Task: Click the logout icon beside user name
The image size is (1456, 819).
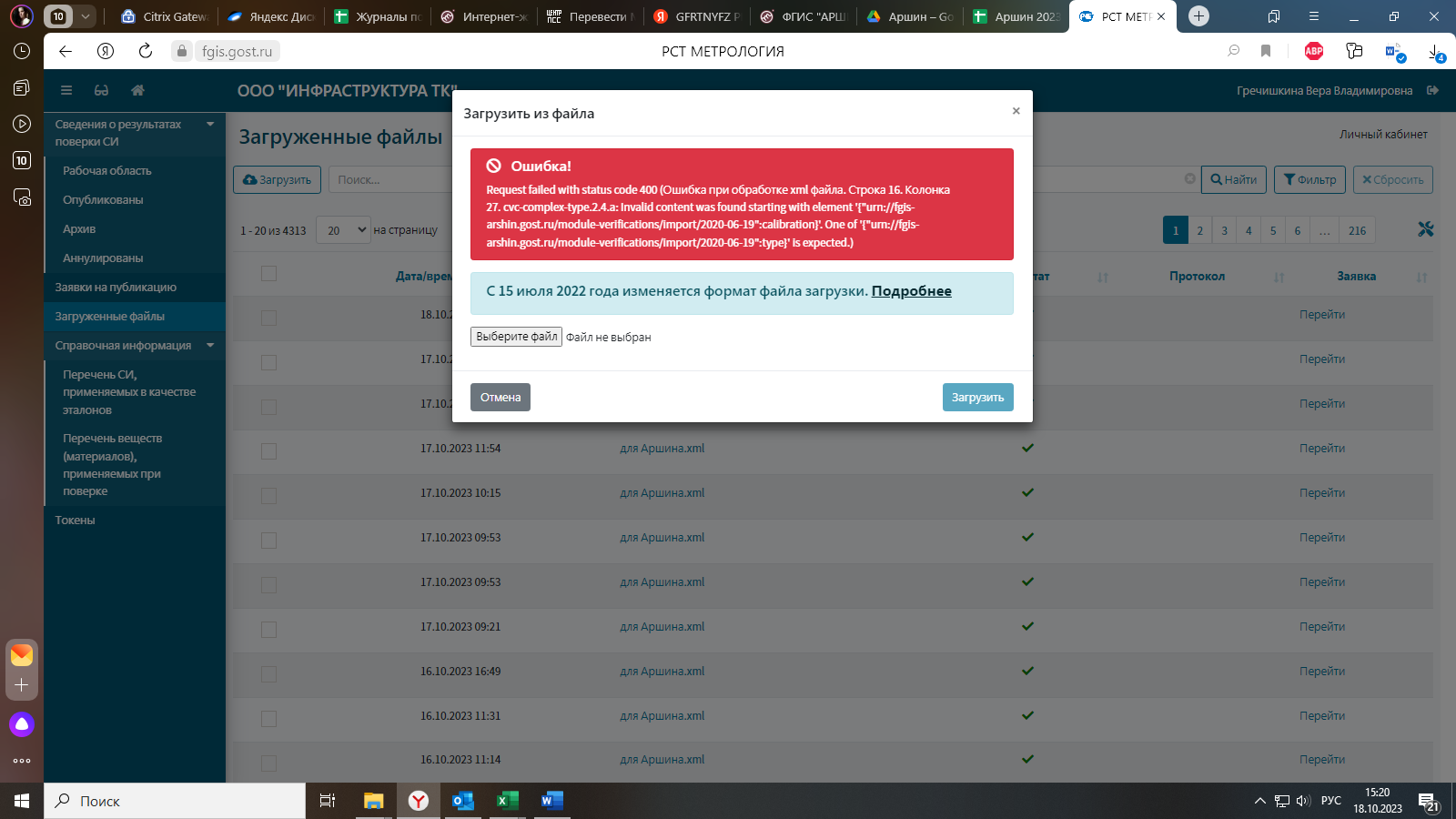Action: [1433, 90]
